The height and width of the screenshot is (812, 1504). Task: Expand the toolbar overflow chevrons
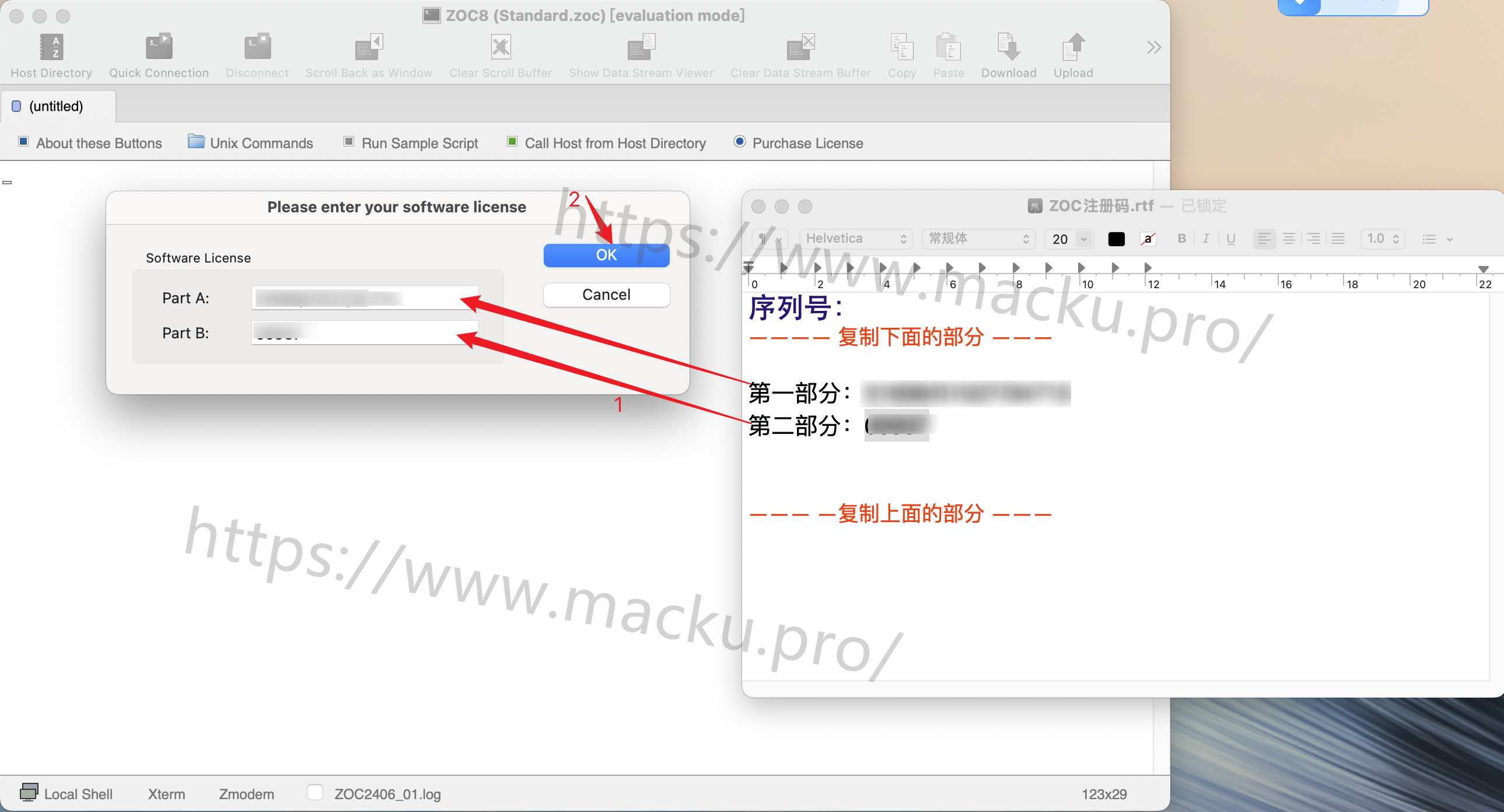coord(1154,47)
